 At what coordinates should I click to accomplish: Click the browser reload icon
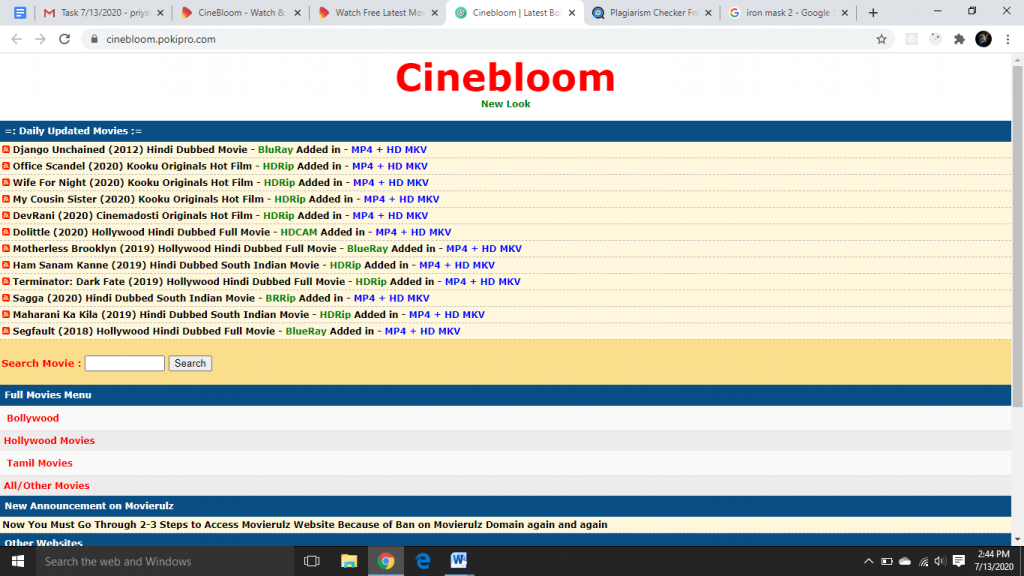[65, 39]
